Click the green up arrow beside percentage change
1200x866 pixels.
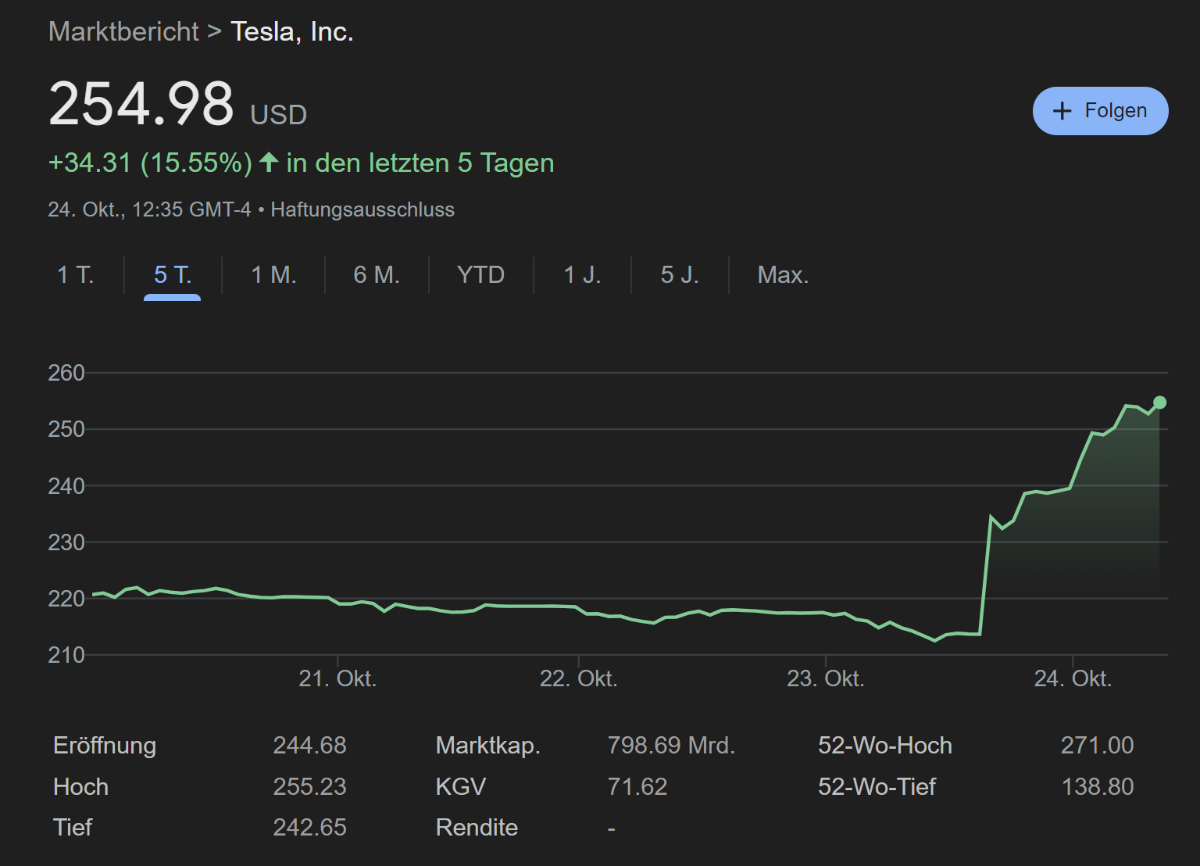click(268, 162)
